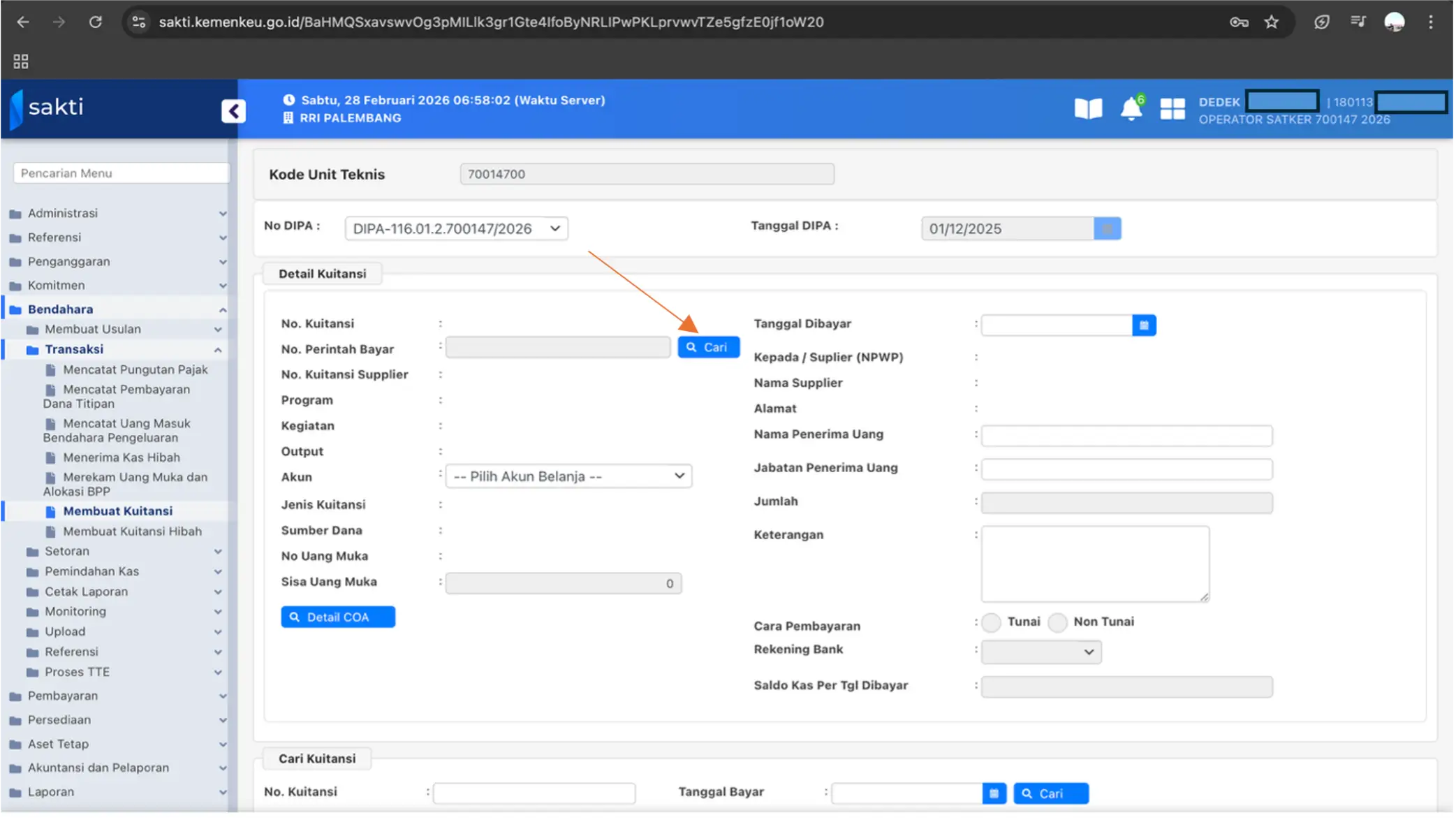The height and width of the screenshot is (822, 1456).
Task: Open Pilih Akun Belanja dropdown
Action: (568, 476)
